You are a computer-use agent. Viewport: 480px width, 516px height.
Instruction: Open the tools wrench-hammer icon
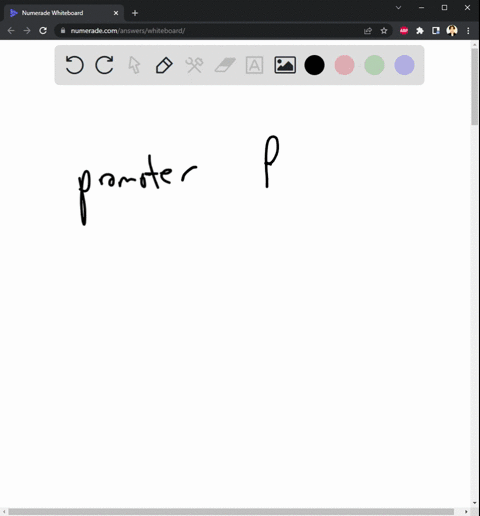[194, 65]
